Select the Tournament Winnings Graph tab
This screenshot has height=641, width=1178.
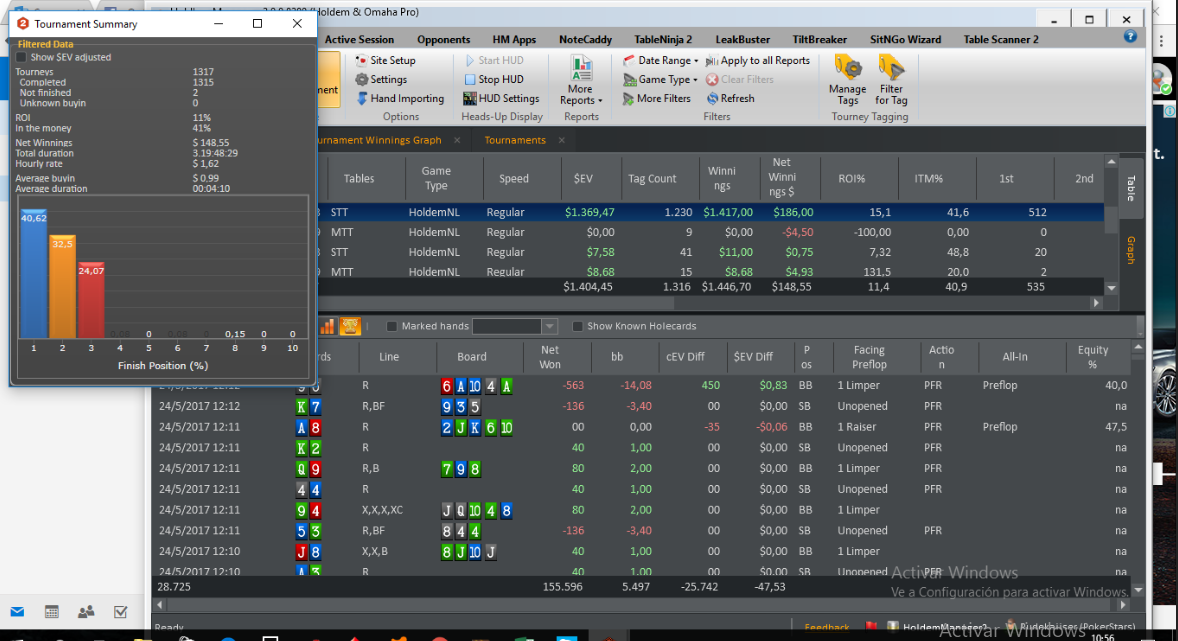[x=380, y=140]
